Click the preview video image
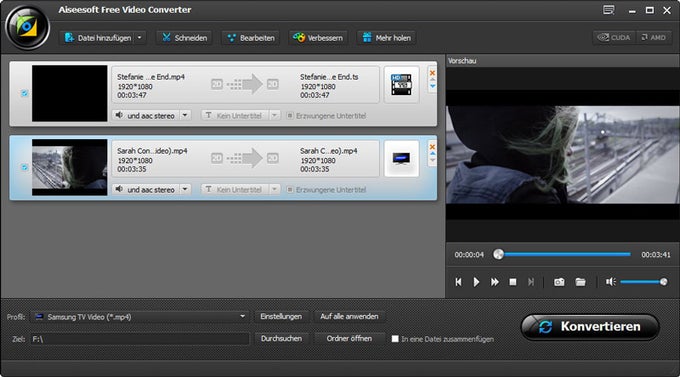Viewport: 680px width, 377px height. [562, 155]
